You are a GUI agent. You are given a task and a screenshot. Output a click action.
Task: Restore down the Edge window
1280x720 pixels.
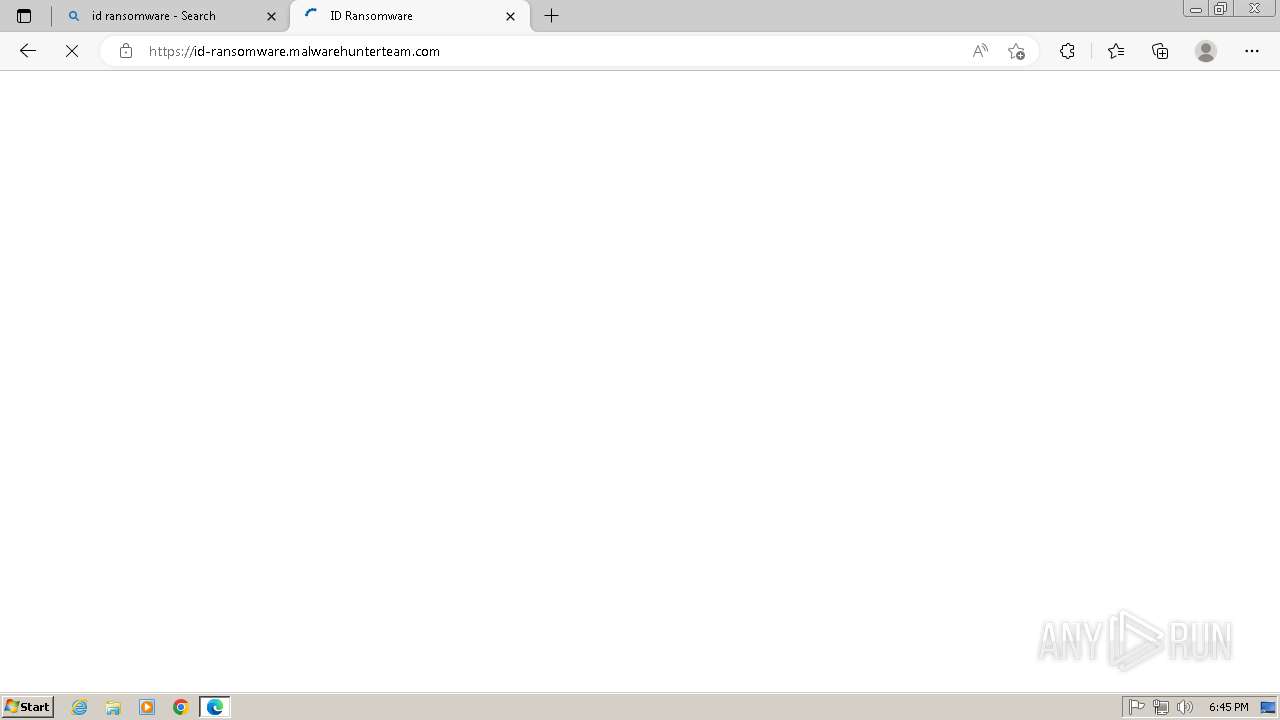click(x=1221, y=9)
